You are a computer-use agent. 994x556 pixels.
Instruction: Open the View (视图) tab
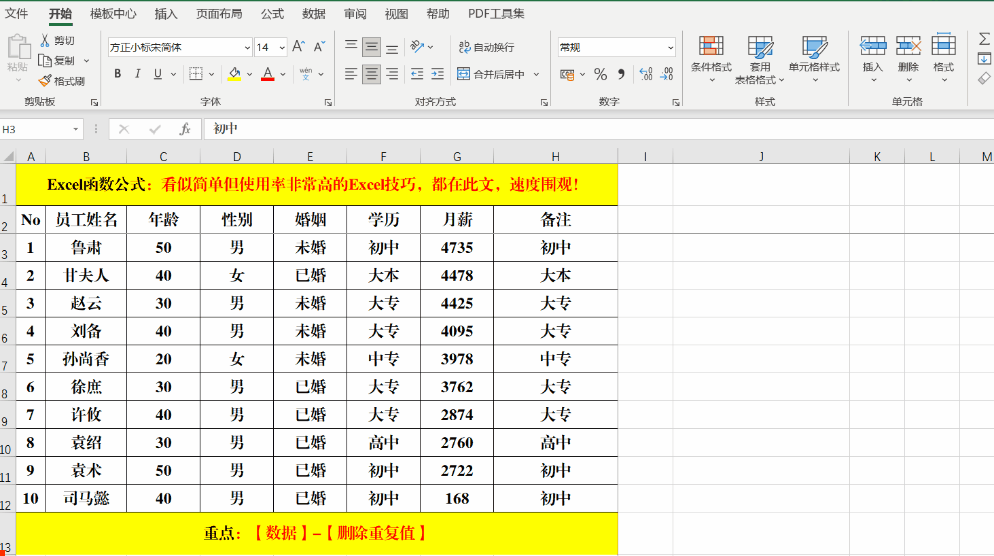click(x=396, y=13)
